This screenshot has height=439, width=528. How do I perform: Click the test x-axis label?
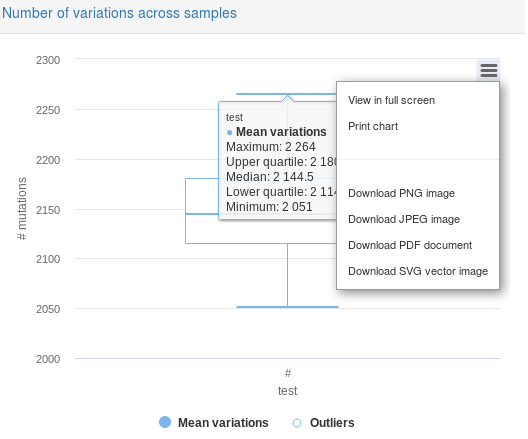(x=288, y=391)
